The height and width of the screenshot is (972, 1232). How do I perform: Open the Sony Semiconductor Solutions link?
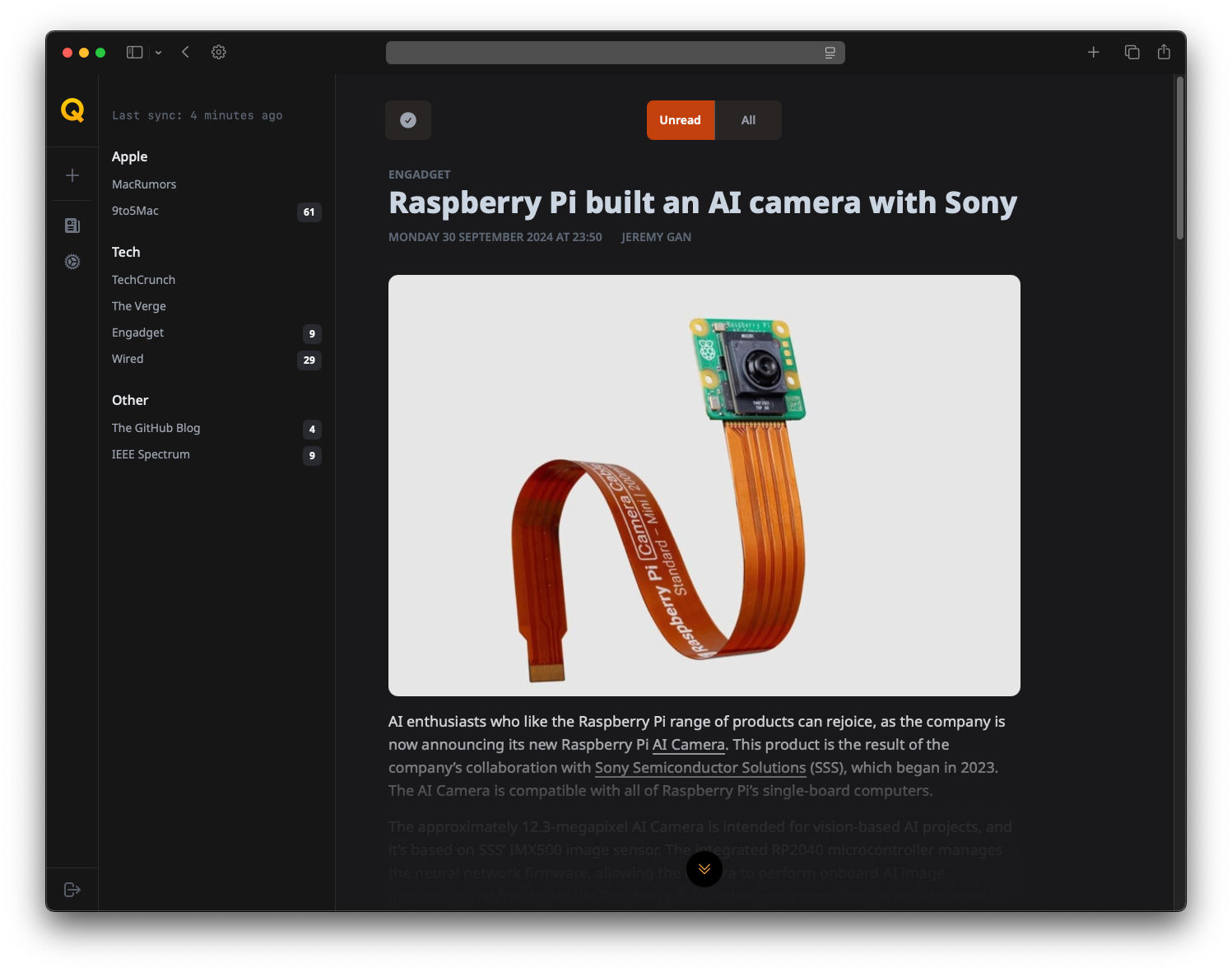[x=700, y=768]
